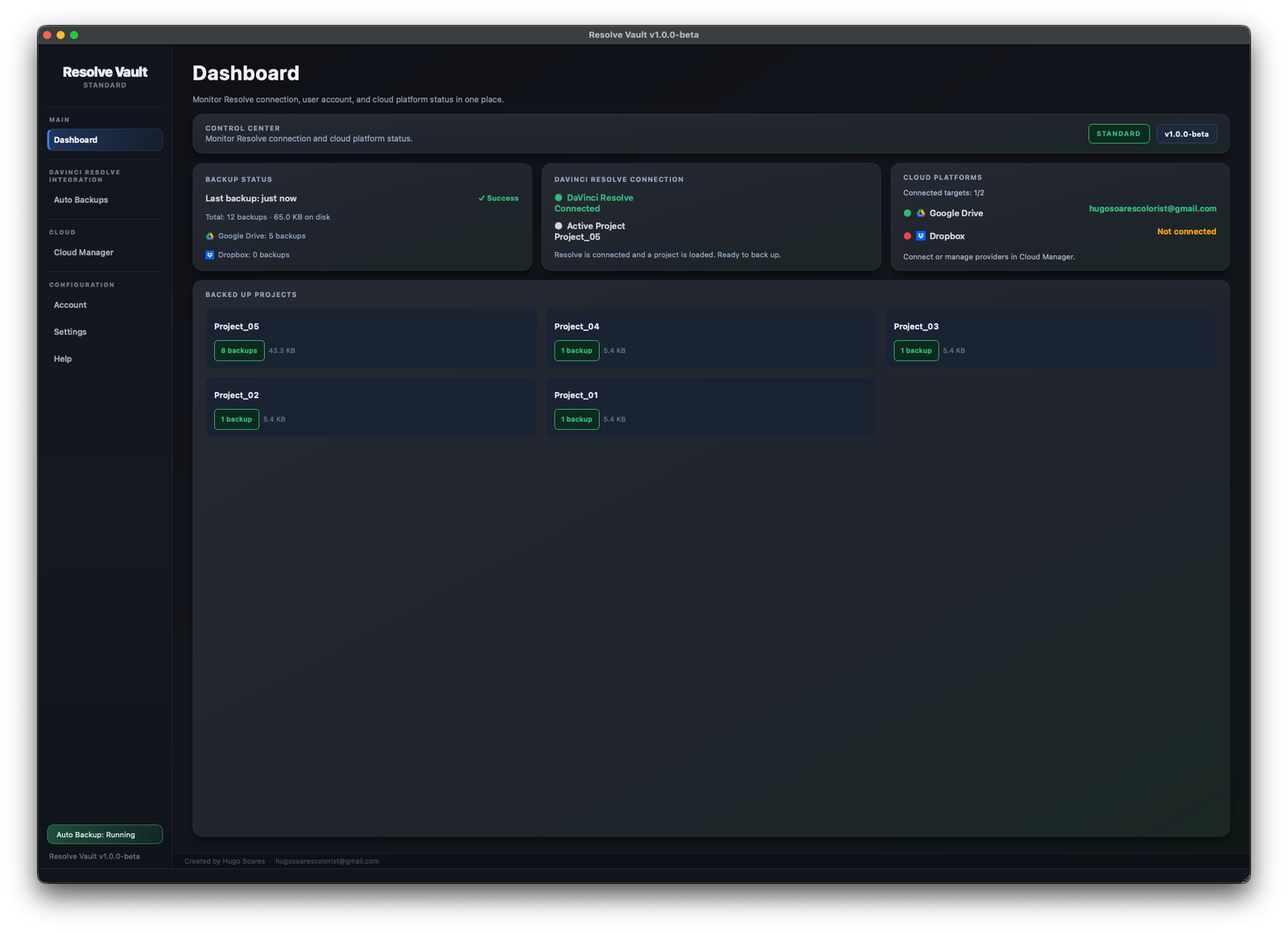Click the 'Resolve Vault v1.0.0-beta' sidebar footer
1288x933 pixels.
point(94,857)
